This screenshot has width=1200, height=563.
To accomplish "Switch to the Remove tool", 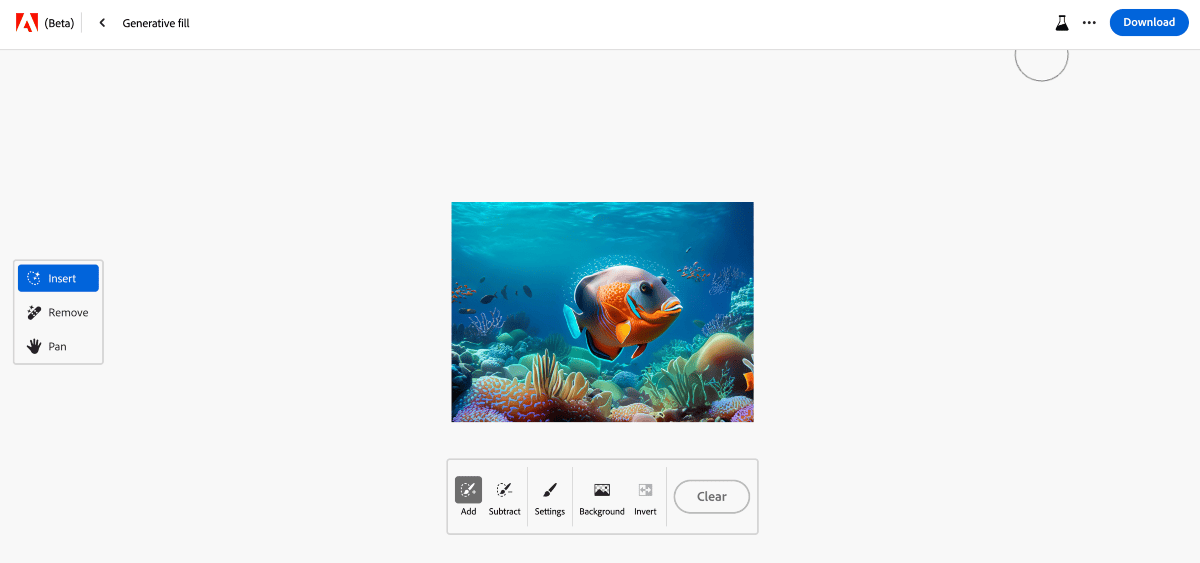I will coord(58,312).
